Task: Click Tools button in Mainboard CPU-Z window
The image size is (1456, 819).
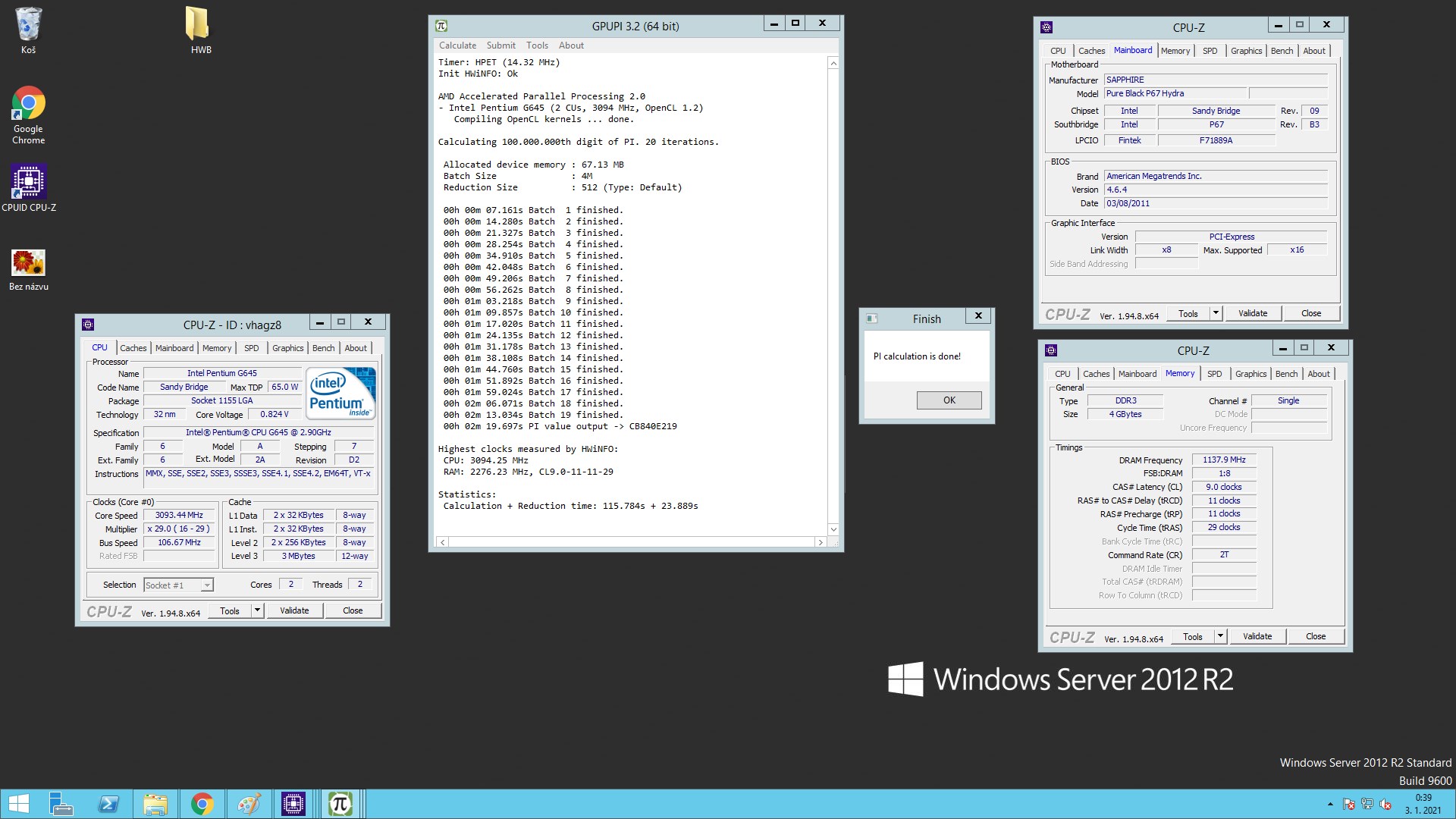Action: [1188, 313]
